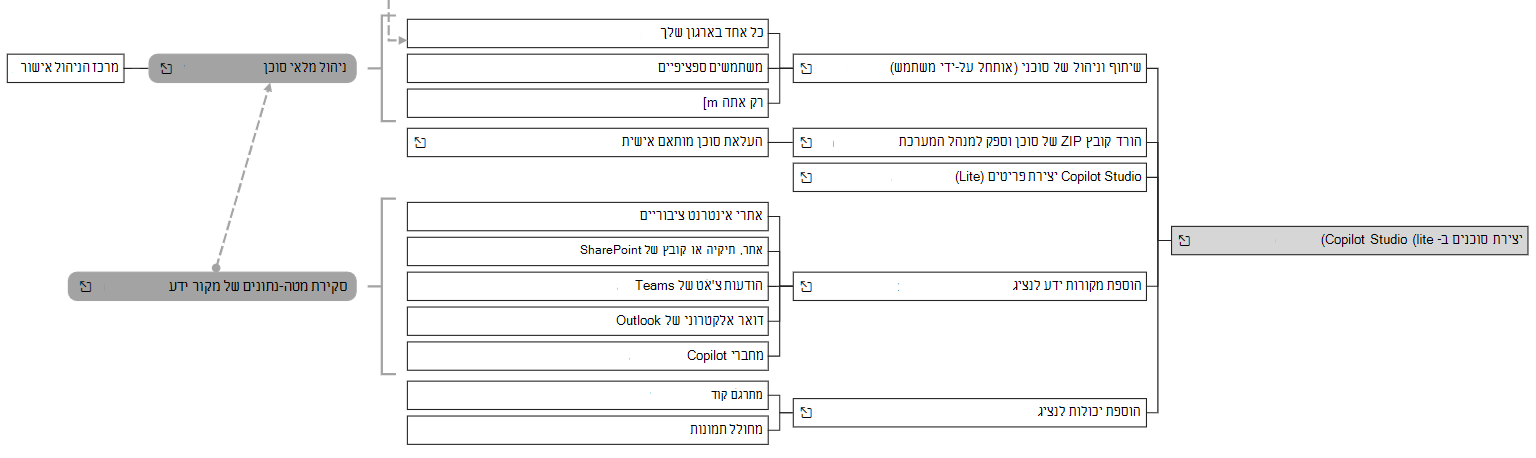Select the מרכז הניהול אישור box

click(65, 69)
